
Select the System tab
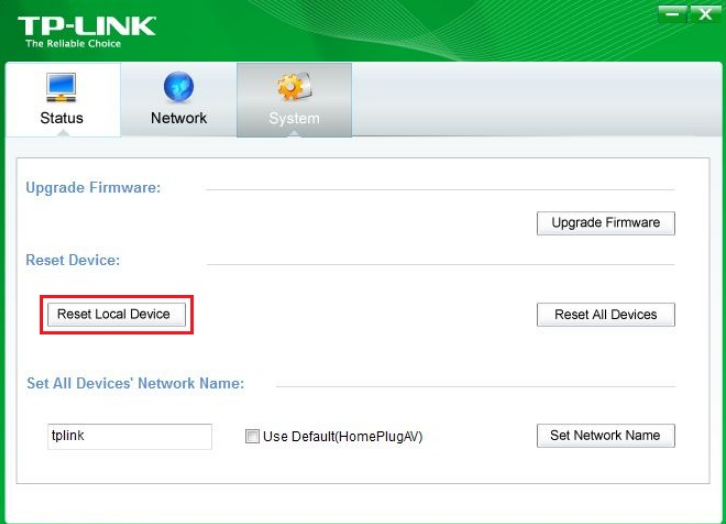[294, 100]
